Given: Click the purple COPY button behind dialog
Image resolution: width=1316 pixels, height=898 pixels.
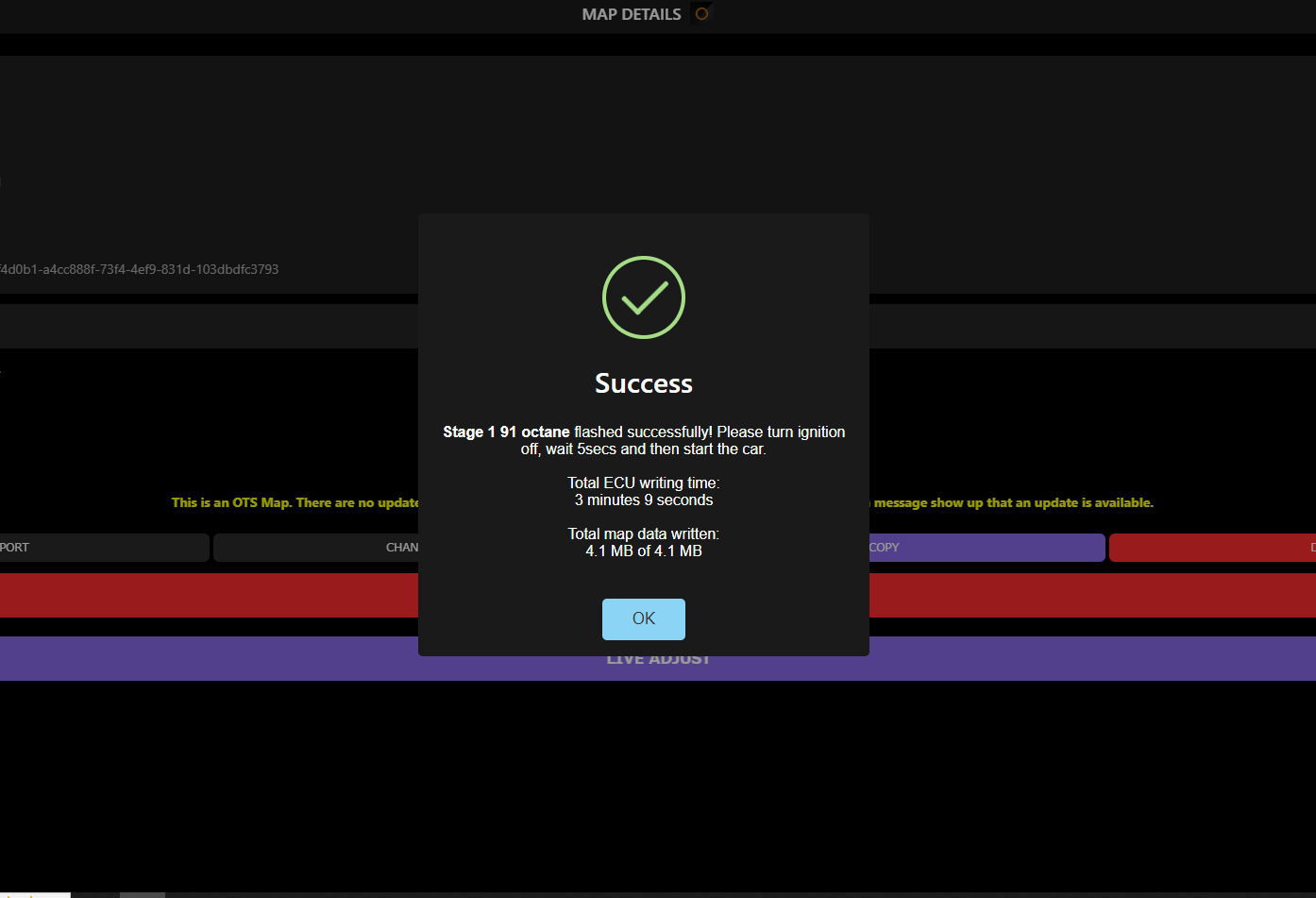Looking at the screenshot, I should coord(987,548).
